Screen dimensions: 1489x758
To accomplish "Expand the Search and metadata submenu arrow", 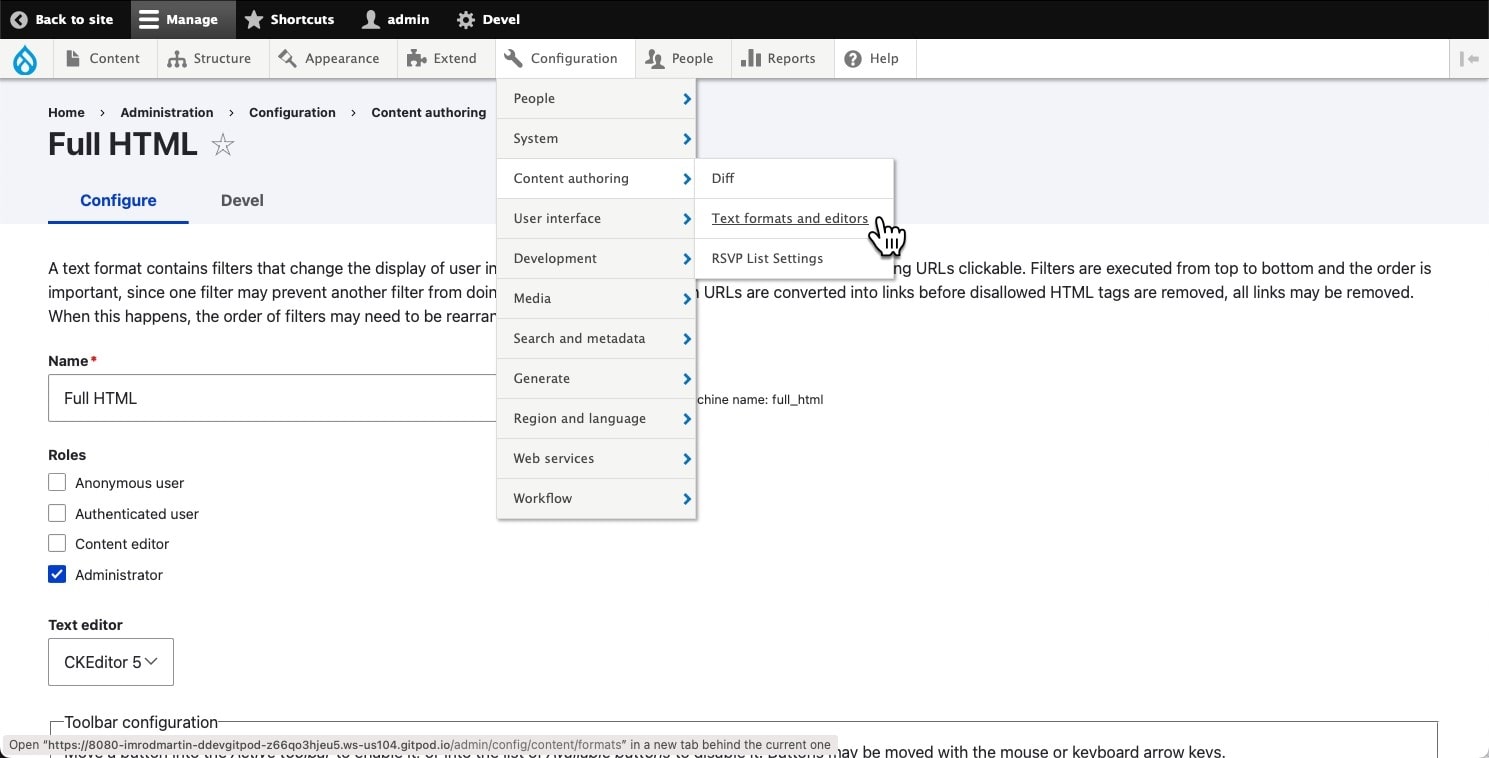I will click(687, 338).
